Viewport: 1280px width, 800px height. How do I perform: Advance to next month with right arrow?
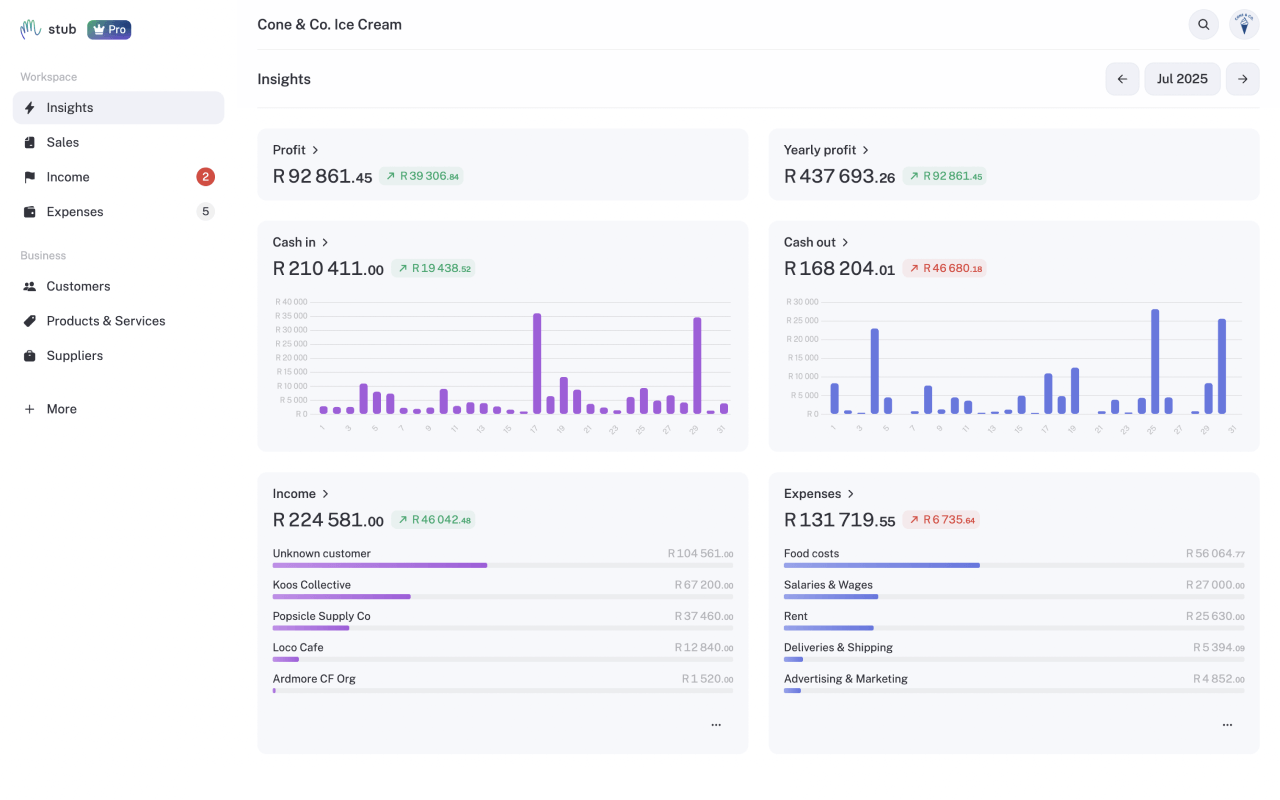[1242, 78]
